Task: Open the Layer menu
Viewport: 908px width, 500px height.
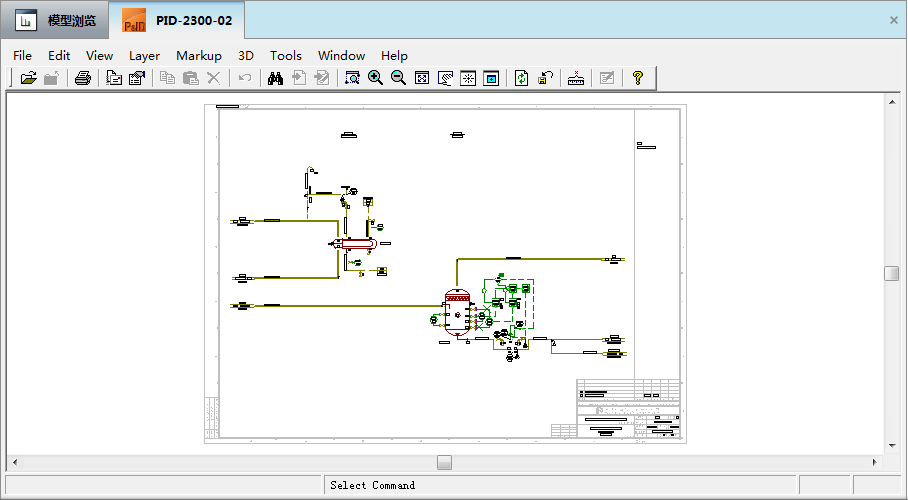Action: 144,56
